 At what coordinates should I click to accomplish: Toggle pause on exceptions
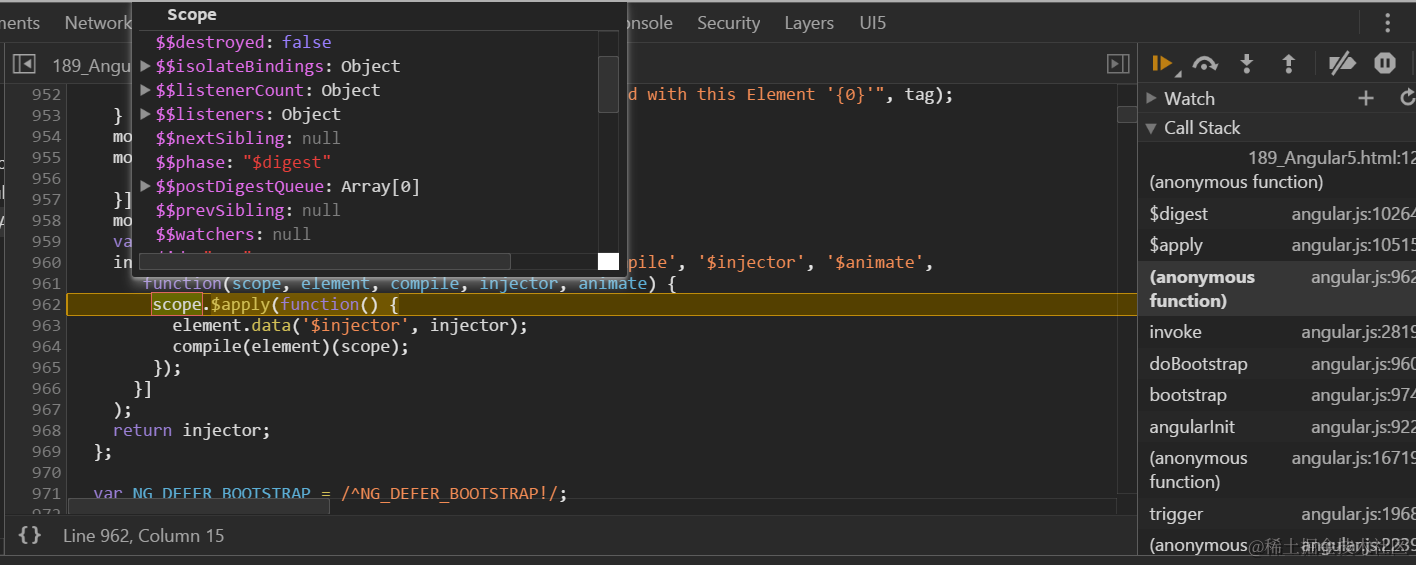[1385, 64]
